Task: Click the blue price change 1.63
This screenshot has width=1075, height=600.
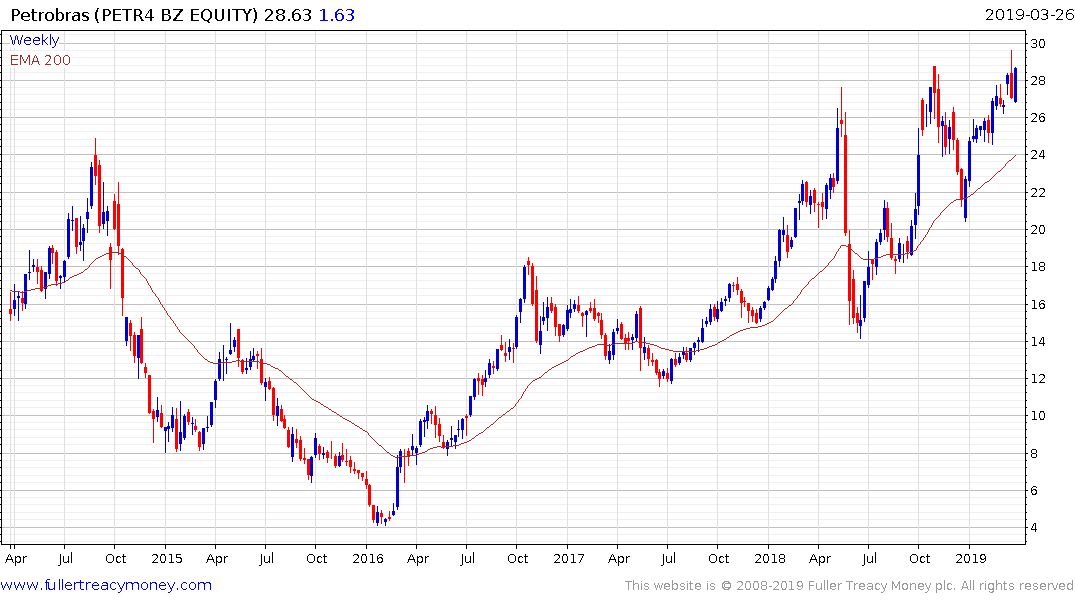Action: tap(337, 15)
